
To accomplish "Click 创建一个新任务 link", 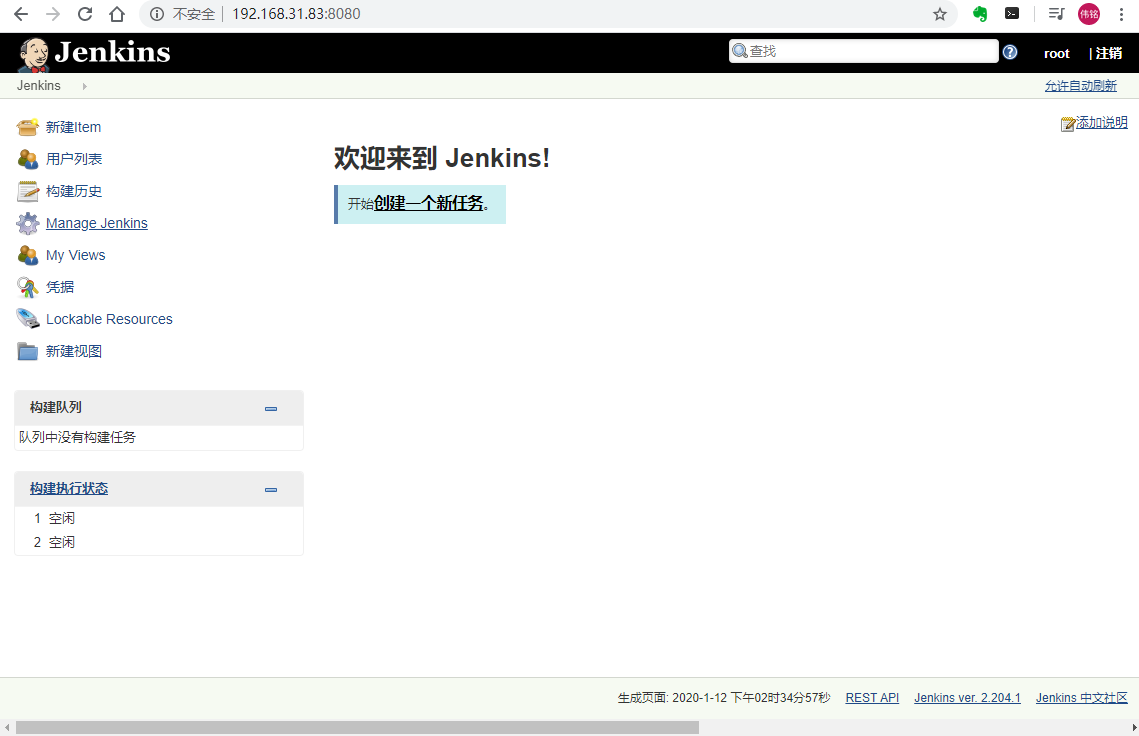I will (x=429, y=203).
